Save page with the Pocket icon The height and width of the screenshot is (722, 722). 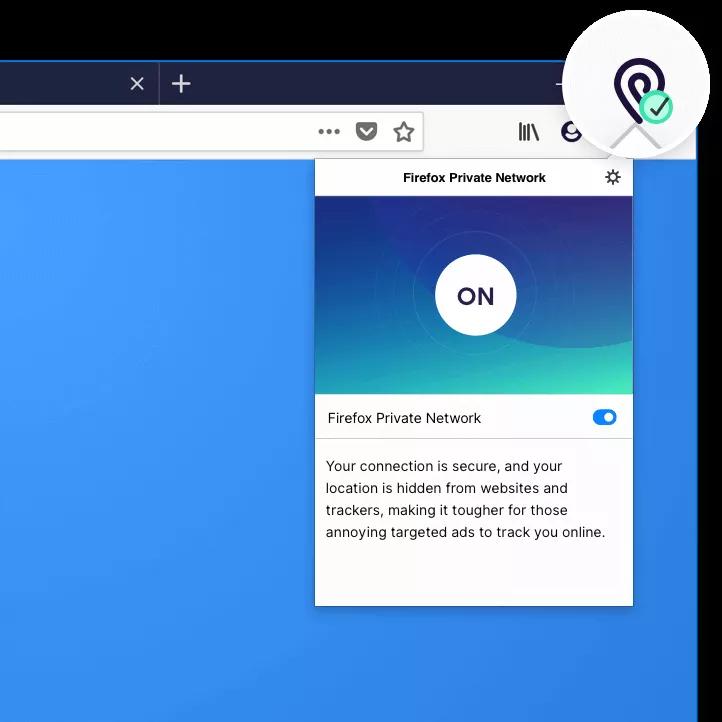coord(367,132)
